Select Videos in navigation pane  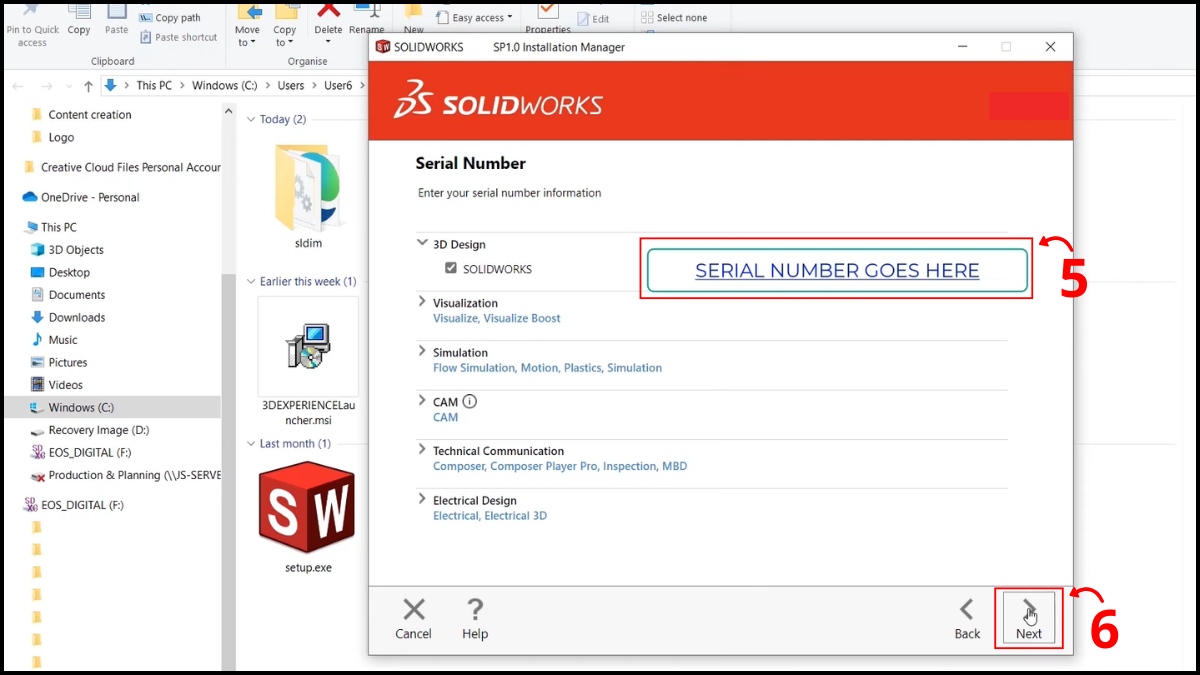[x=56, y=385]
